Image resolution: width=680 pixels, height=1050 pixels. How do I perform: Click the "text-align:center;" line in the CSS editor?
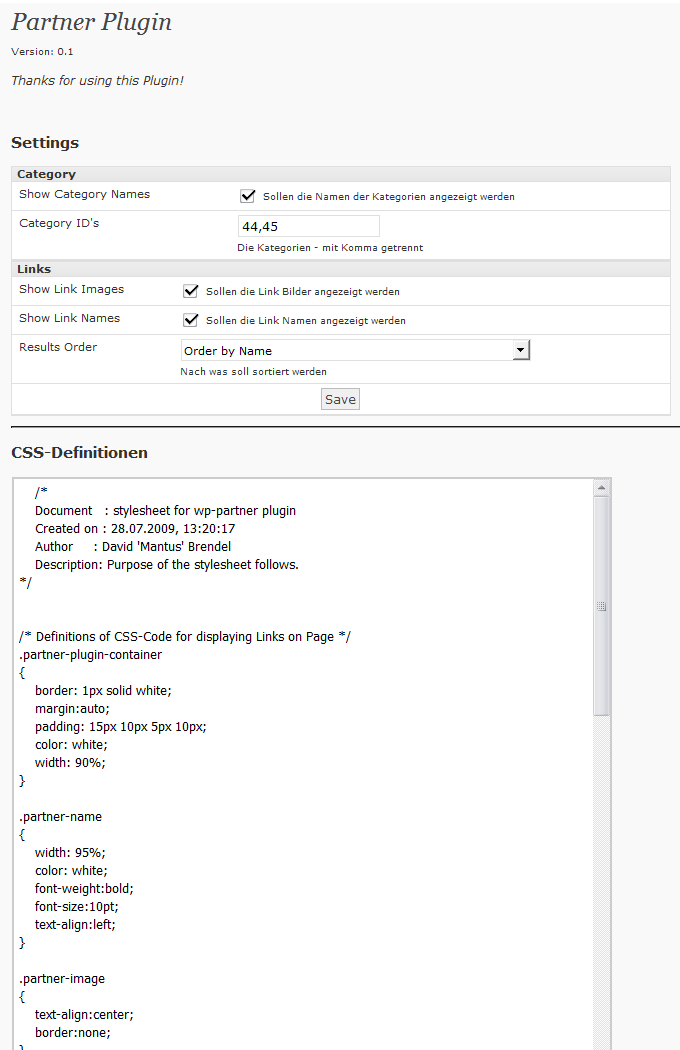coord(84,1014)
